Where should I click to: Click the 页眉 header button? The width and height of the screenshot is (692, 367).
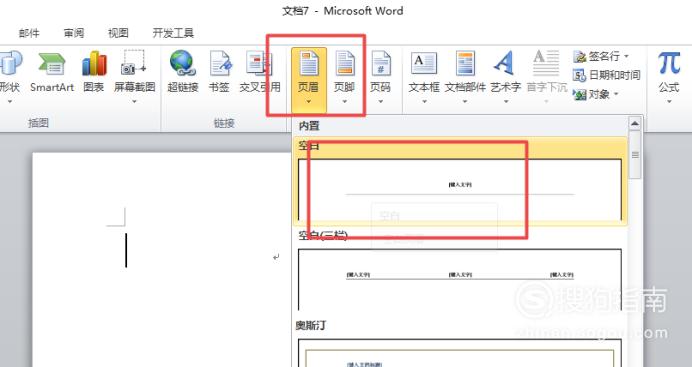pyautogui.click(x=308, y=79)
